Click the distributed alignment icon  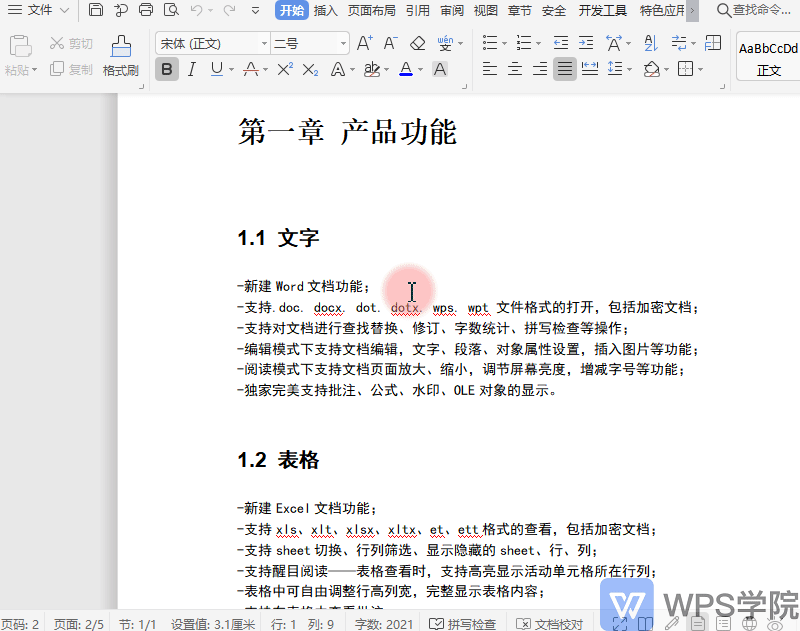[590, 69]
